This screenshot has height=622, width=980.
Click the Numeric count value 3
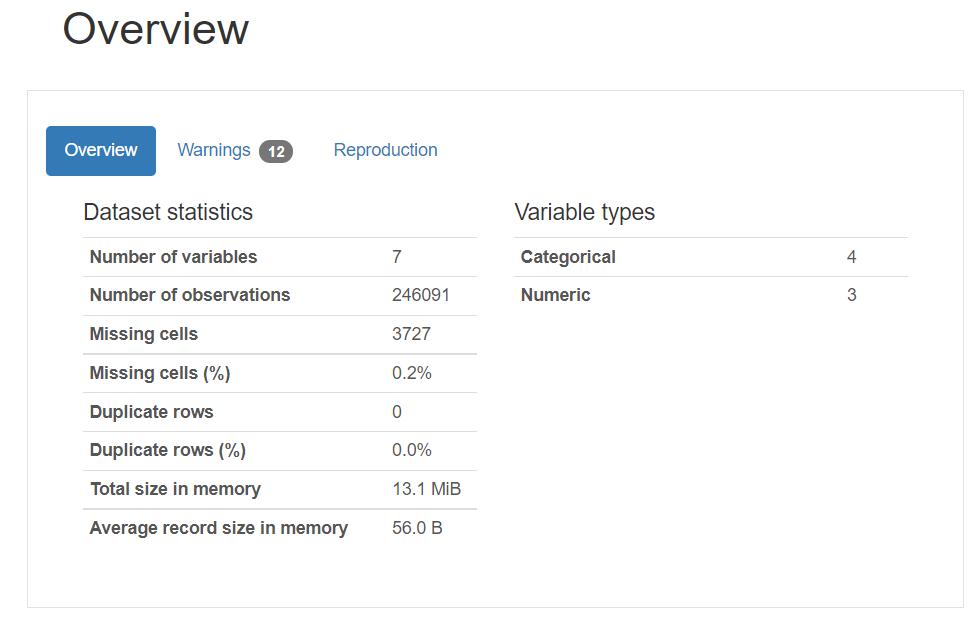[x=851, y=295]
